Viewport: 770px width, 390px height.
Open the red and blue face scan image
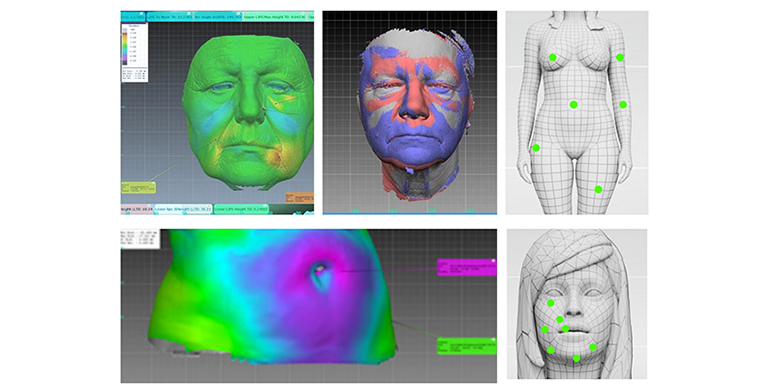[x=410, y=112]
